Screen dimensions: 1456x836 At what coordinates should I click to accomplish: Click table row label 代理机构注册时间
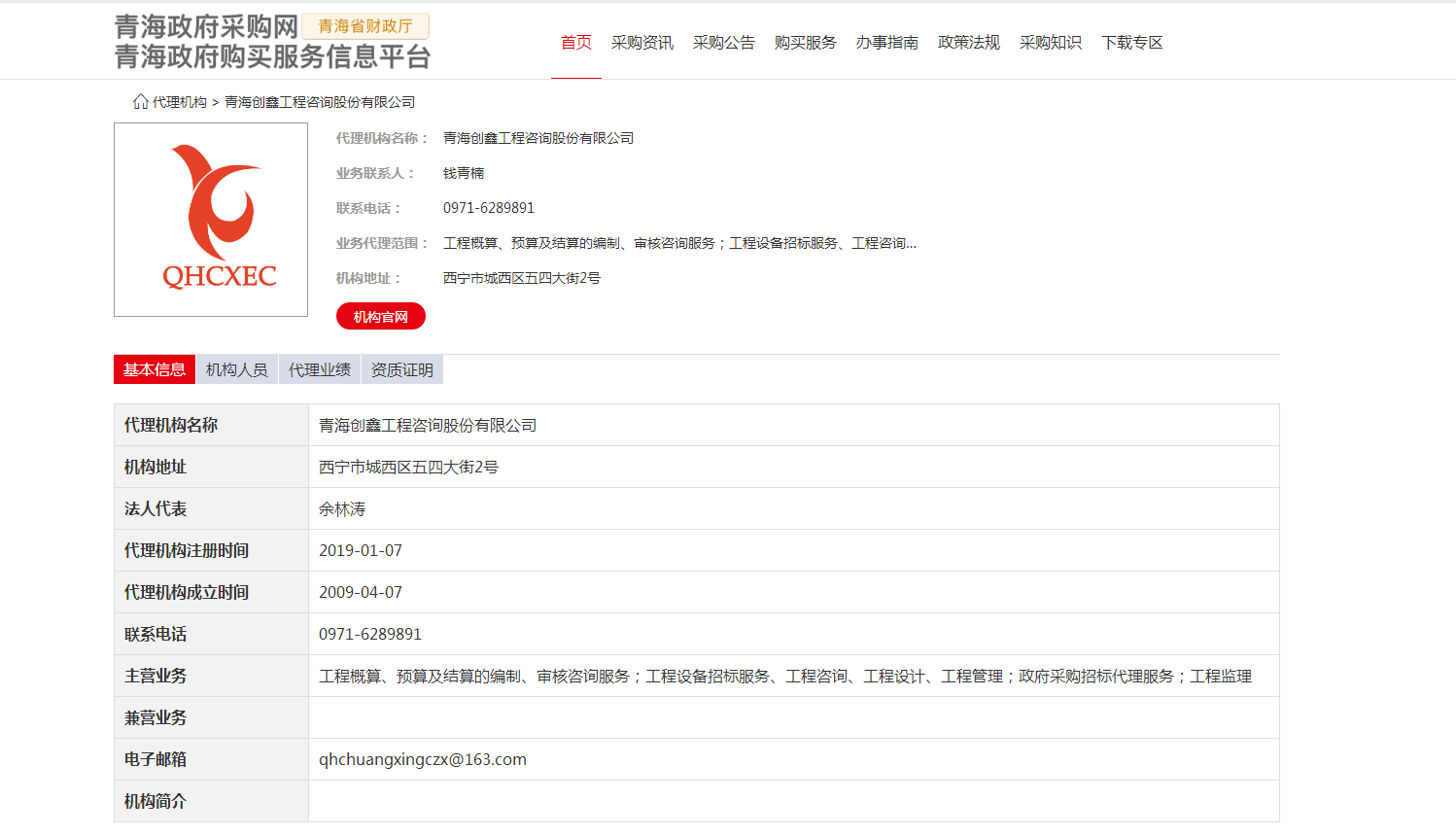(187, 551)
